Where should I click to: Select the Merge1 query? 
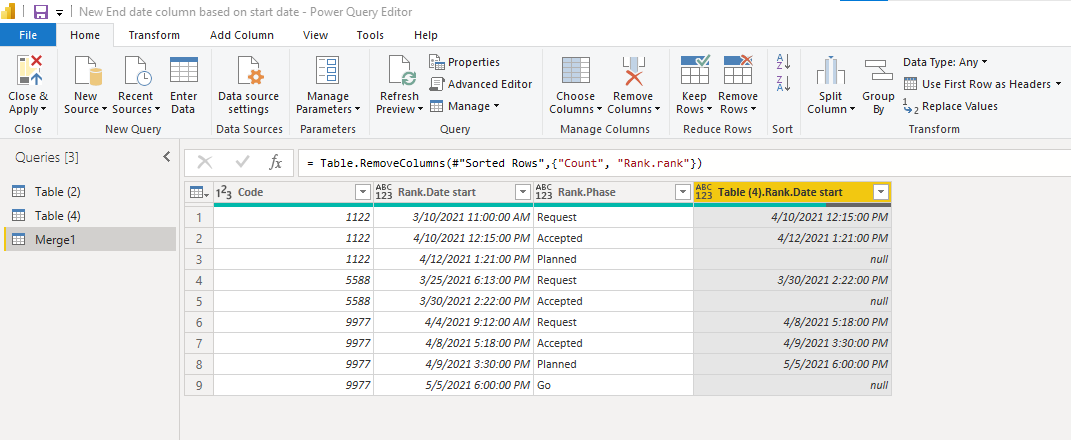[90, 239]
